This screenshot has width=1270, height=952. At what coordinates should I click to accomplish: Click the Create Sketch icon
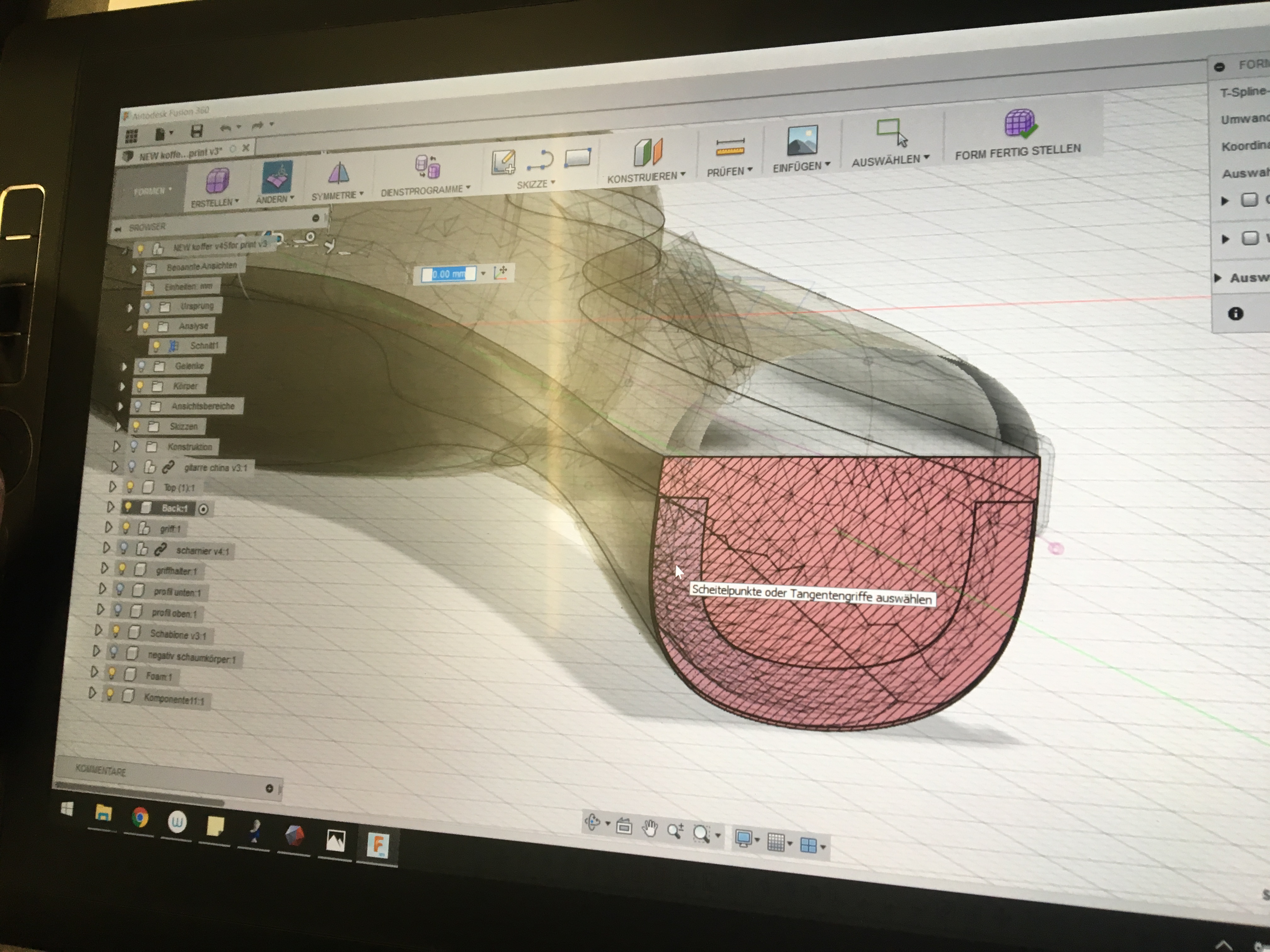(x=504, y=162)
